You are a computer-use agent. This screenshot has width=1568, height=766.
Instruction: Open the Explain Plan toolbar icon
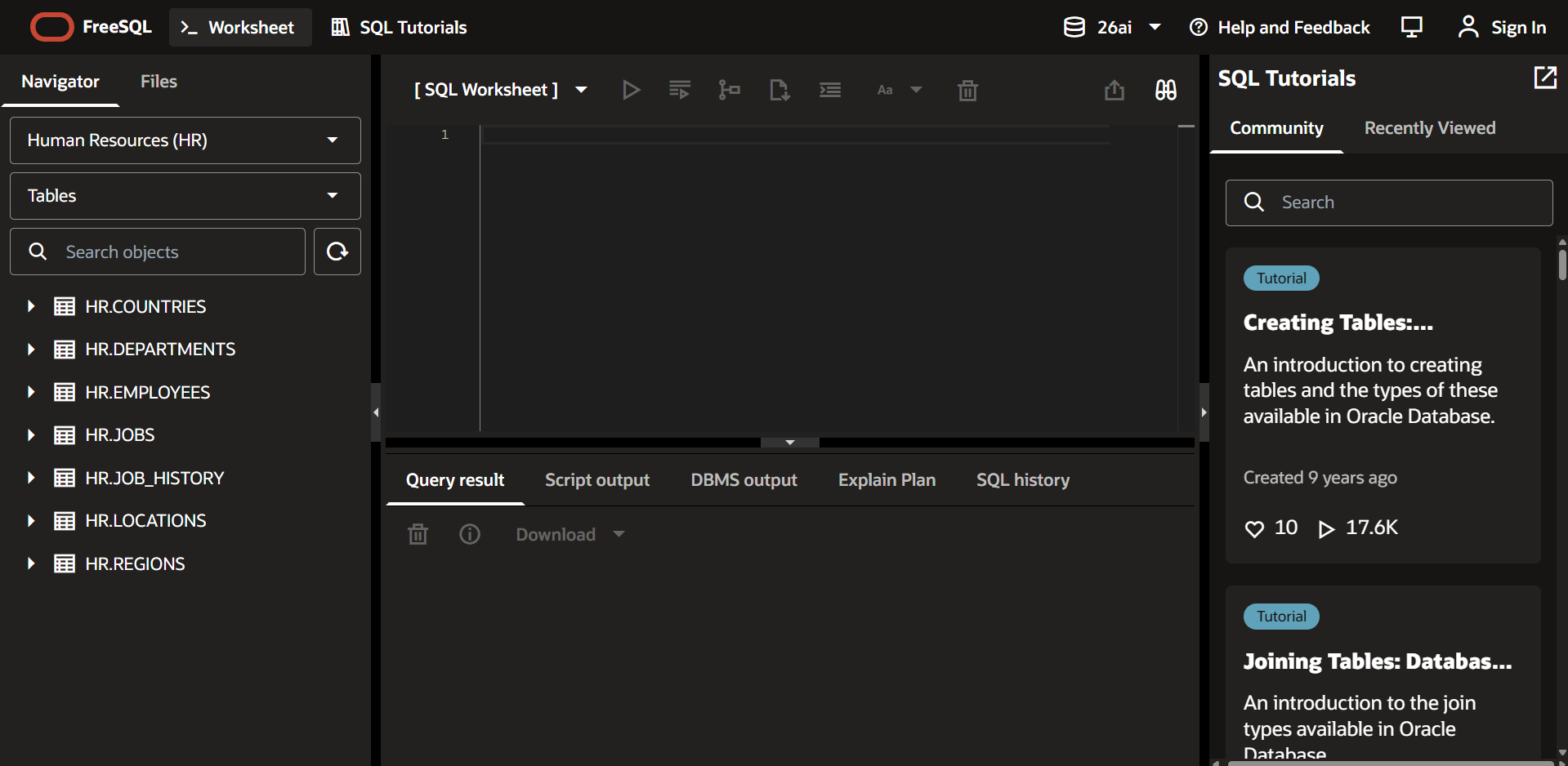729,90
